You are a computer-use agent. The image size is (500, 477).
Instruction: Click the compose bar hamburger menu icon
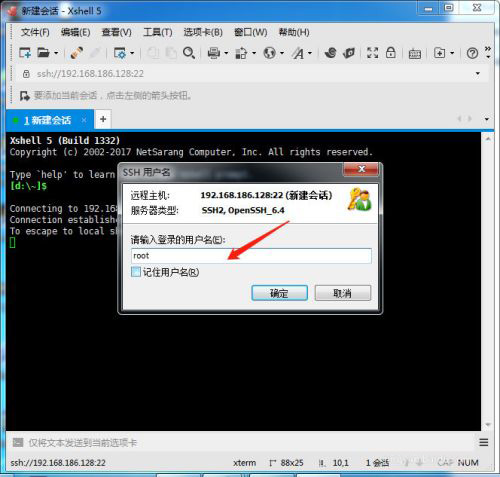coord(484,442)
